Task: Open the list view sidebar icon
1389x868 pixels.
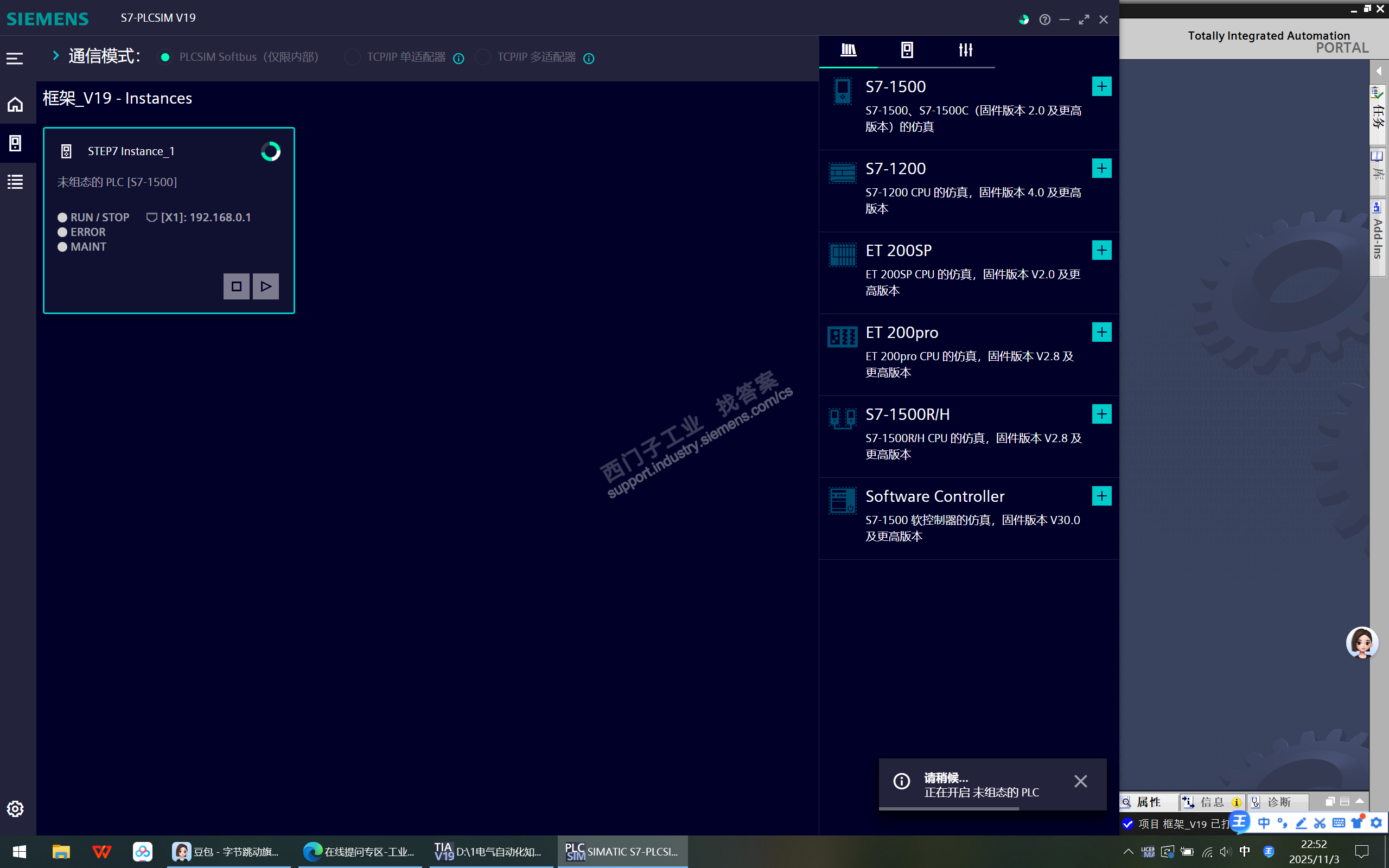Action: coord(16,182)
